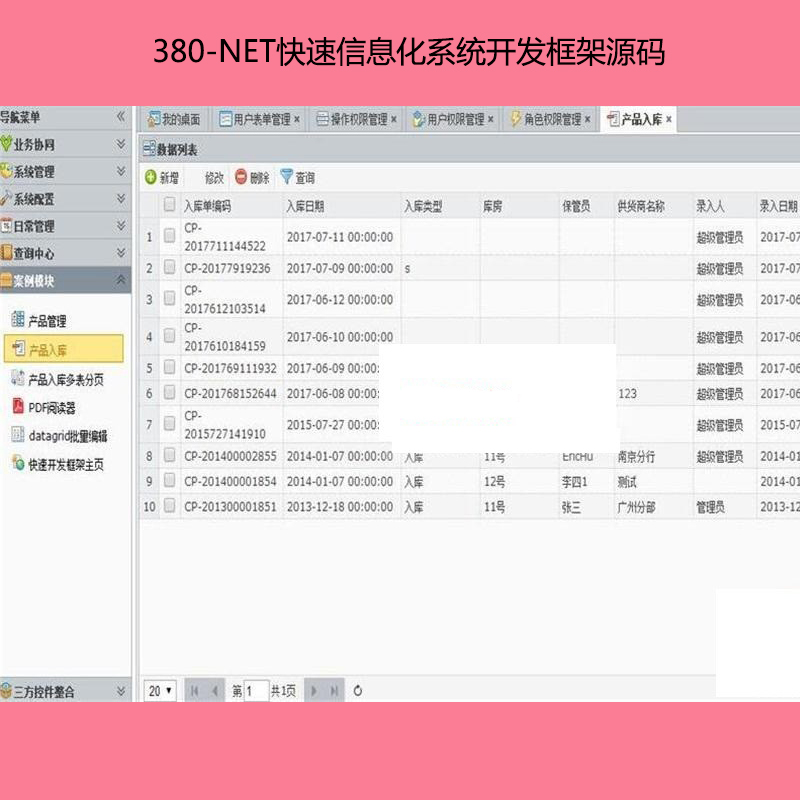Viewport: 800px width, 800px height.
Task: Click the 新增 (add) green plus icon
Action: (x=151, y=177)
